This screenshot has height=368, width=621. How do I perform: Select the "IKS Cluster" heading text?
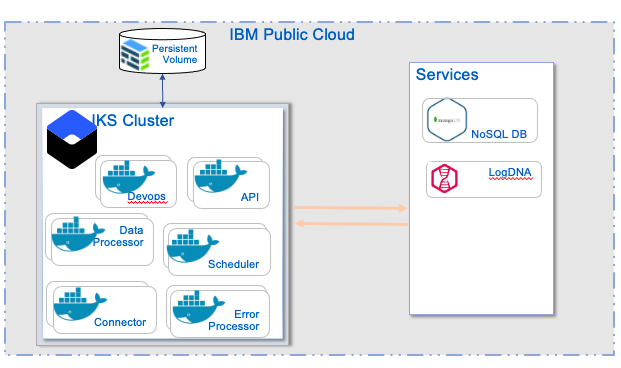click(x=132, y=120)
